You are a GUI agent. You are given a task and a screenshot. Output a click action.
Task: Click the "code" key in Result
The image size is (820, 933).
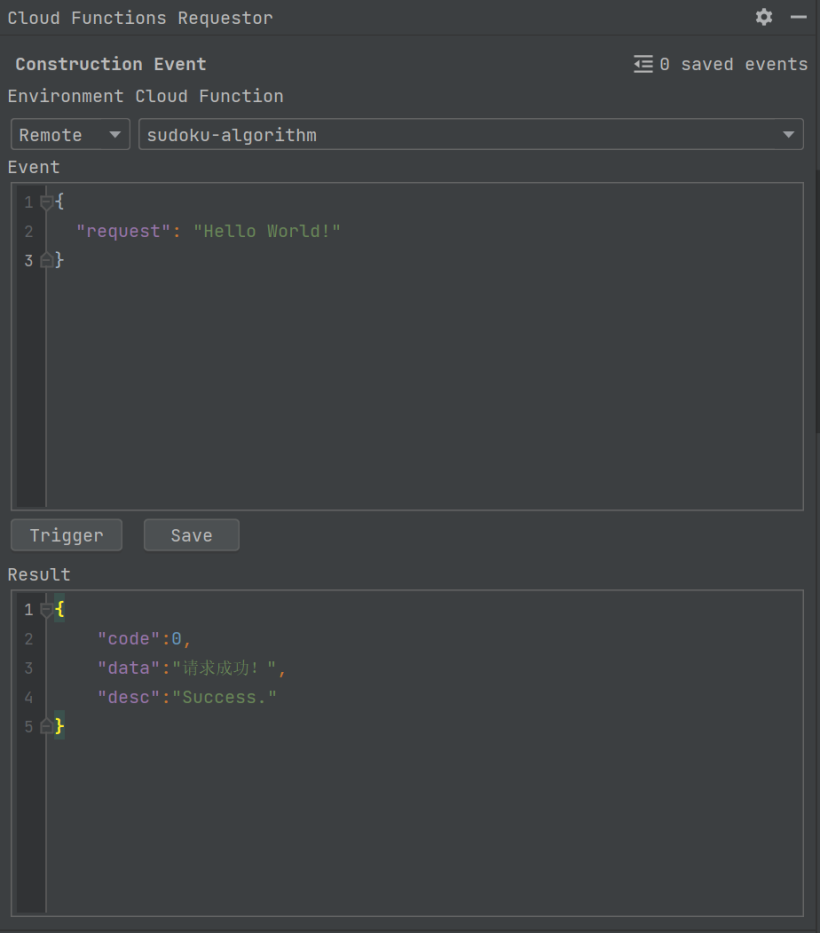coord(129,638)
